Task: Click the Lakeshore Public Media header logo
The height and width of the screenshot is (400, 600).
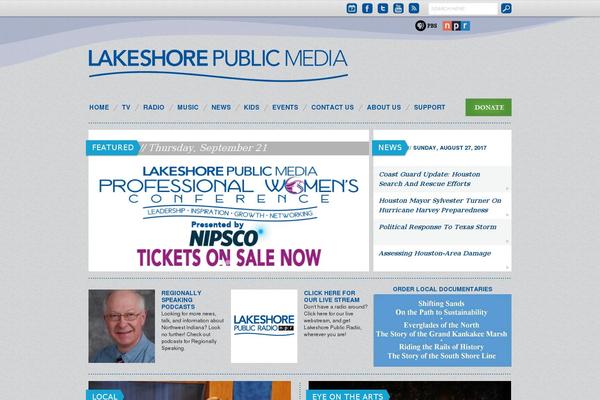Action: click(218, 64)
